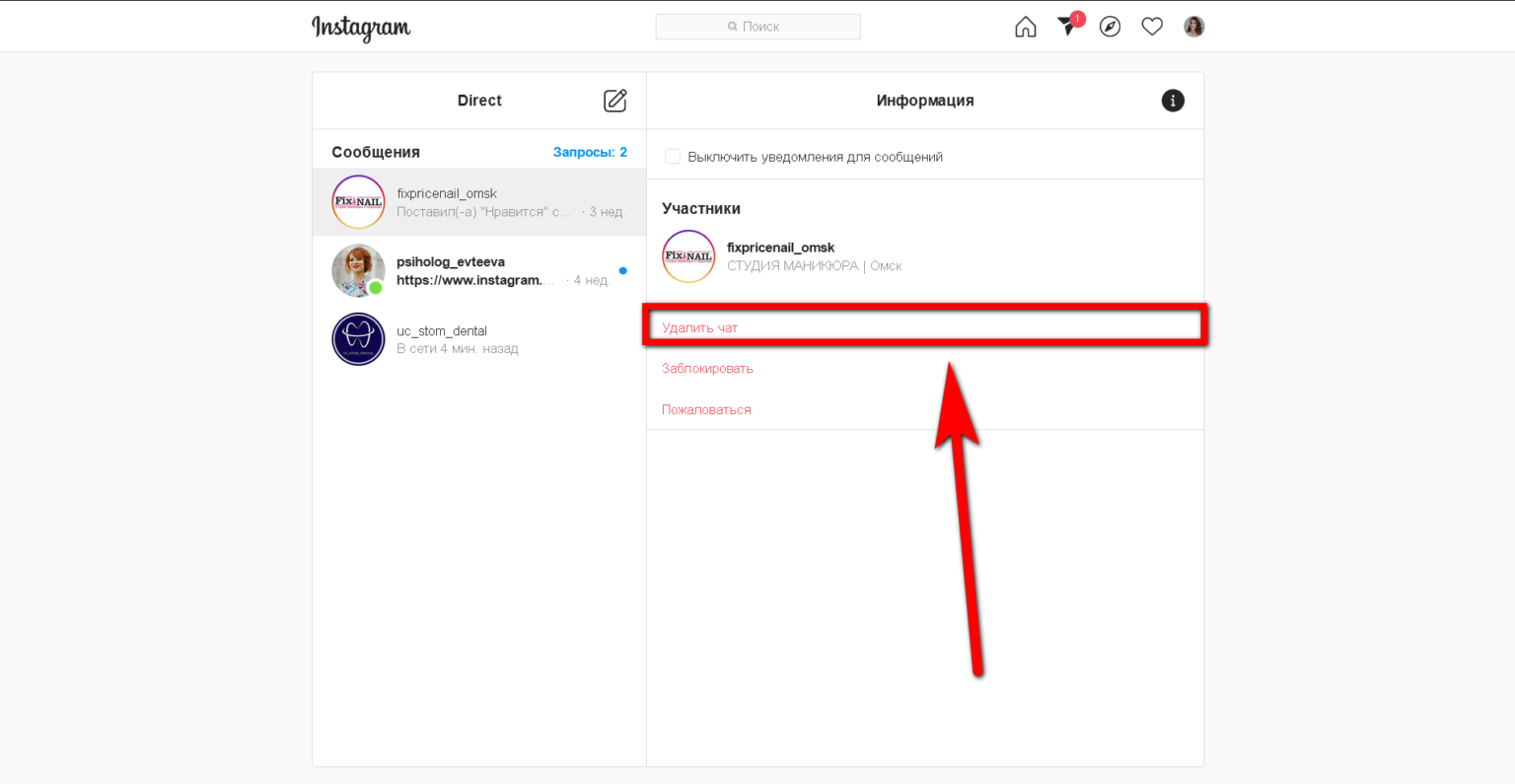Open the uc_stom_dental conversation

[479, 339]
